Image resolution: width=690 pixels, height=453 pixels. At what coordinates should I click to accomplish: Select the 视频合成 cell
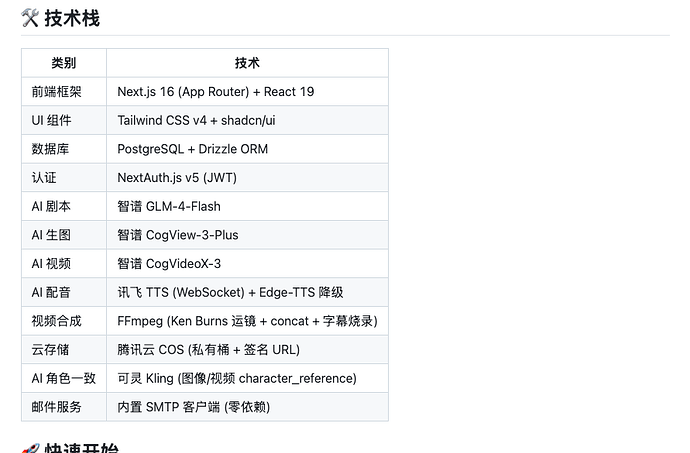[x=64, y=321]
